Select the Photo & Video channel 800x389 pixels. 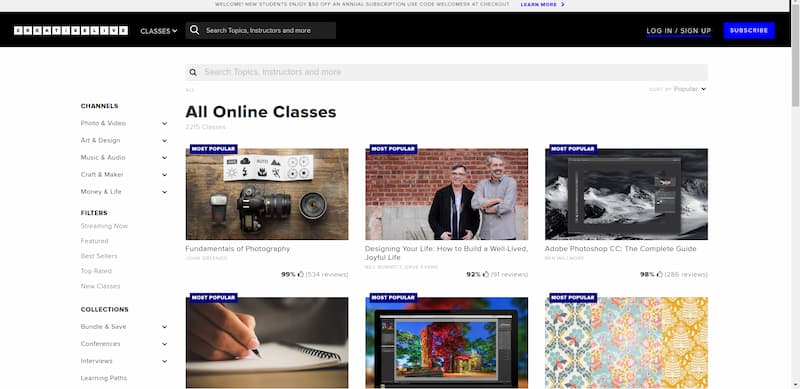[103, 123]
